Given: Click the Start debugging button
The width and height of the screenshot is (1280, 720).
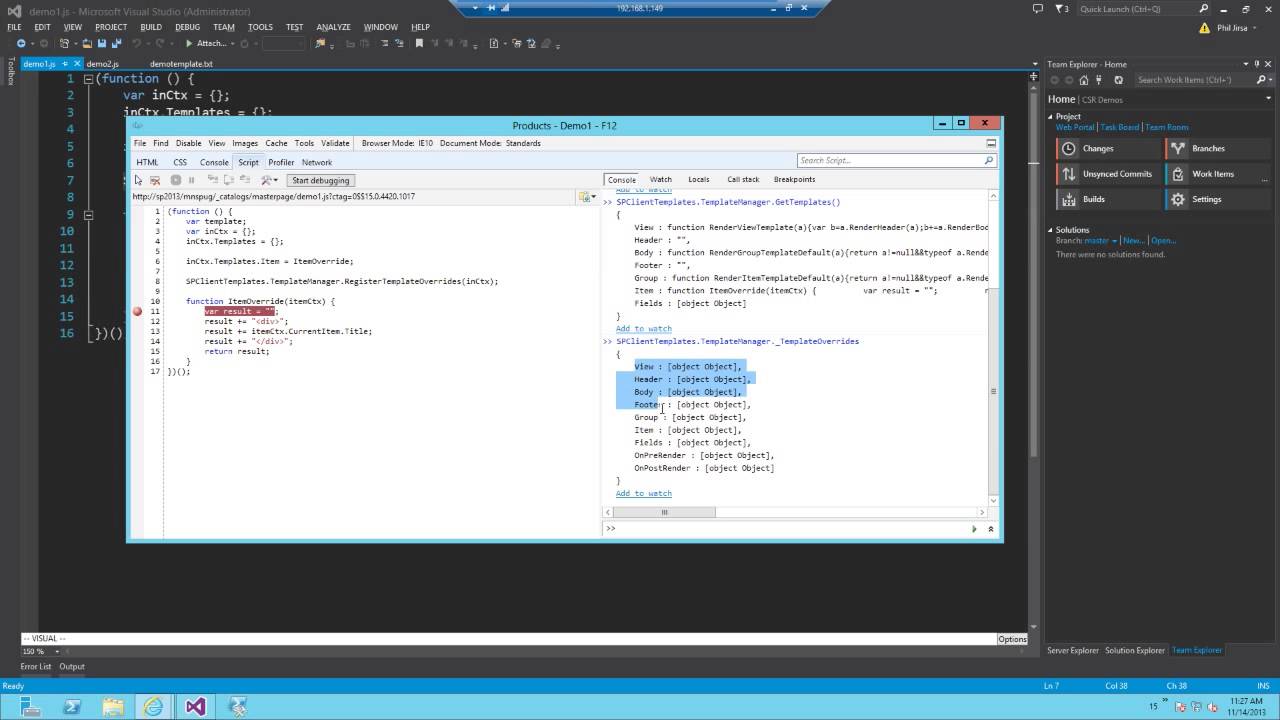Looking at the screenshot, I should point(320,180).
